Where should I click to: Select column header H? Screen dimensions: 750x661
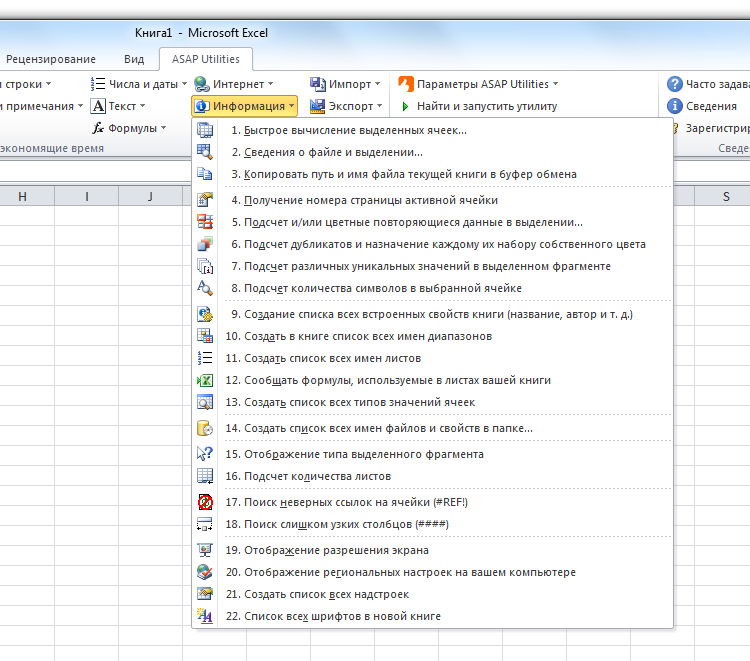tap(22, 196)
